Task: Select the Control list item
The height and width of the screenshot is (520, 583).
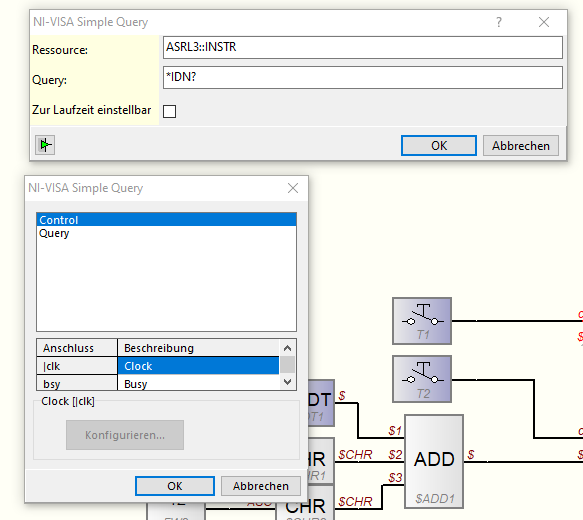Action: point(166,220)
